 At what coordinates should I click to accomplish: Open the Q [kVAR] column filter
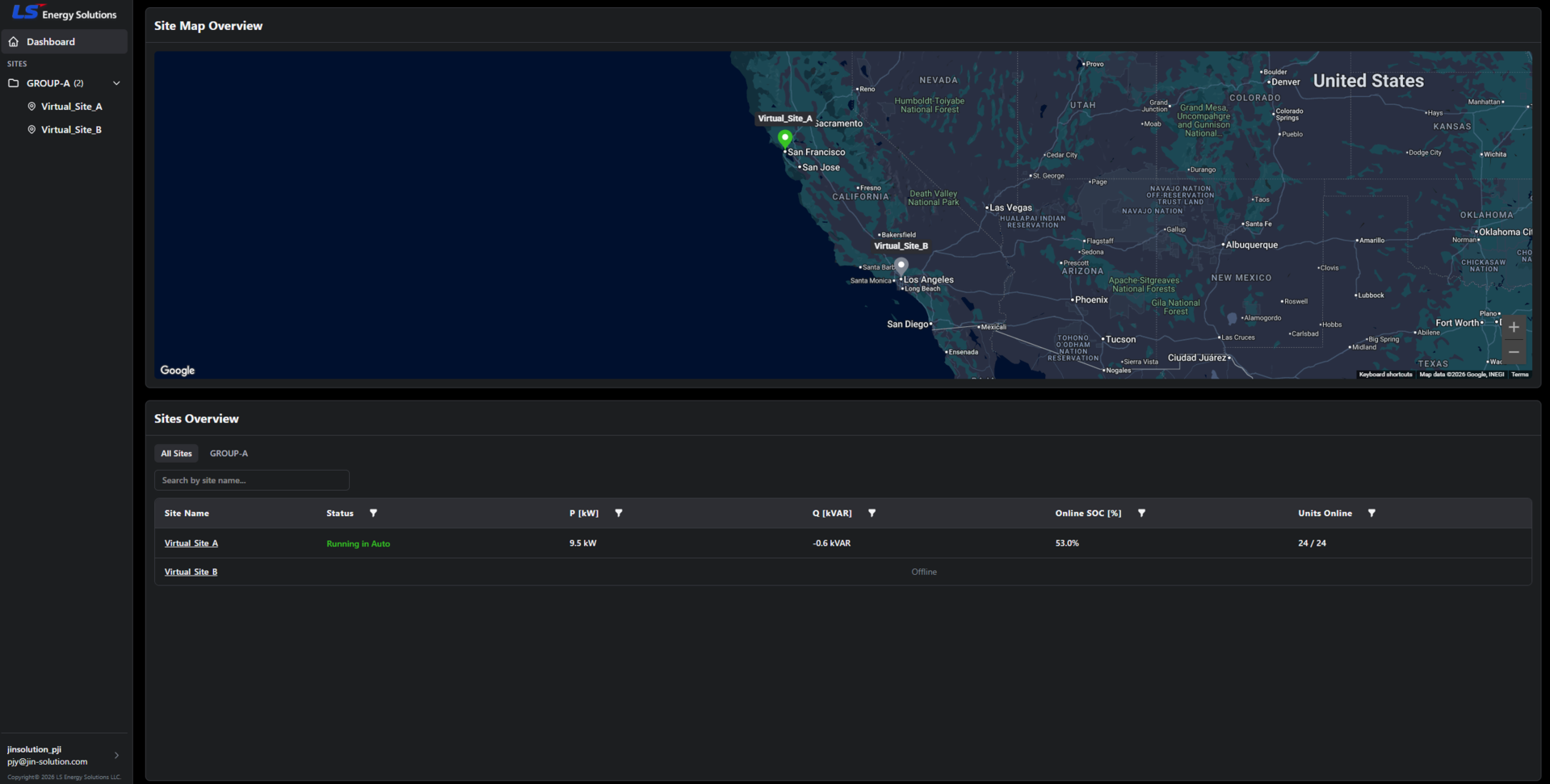tap(872, 514)
